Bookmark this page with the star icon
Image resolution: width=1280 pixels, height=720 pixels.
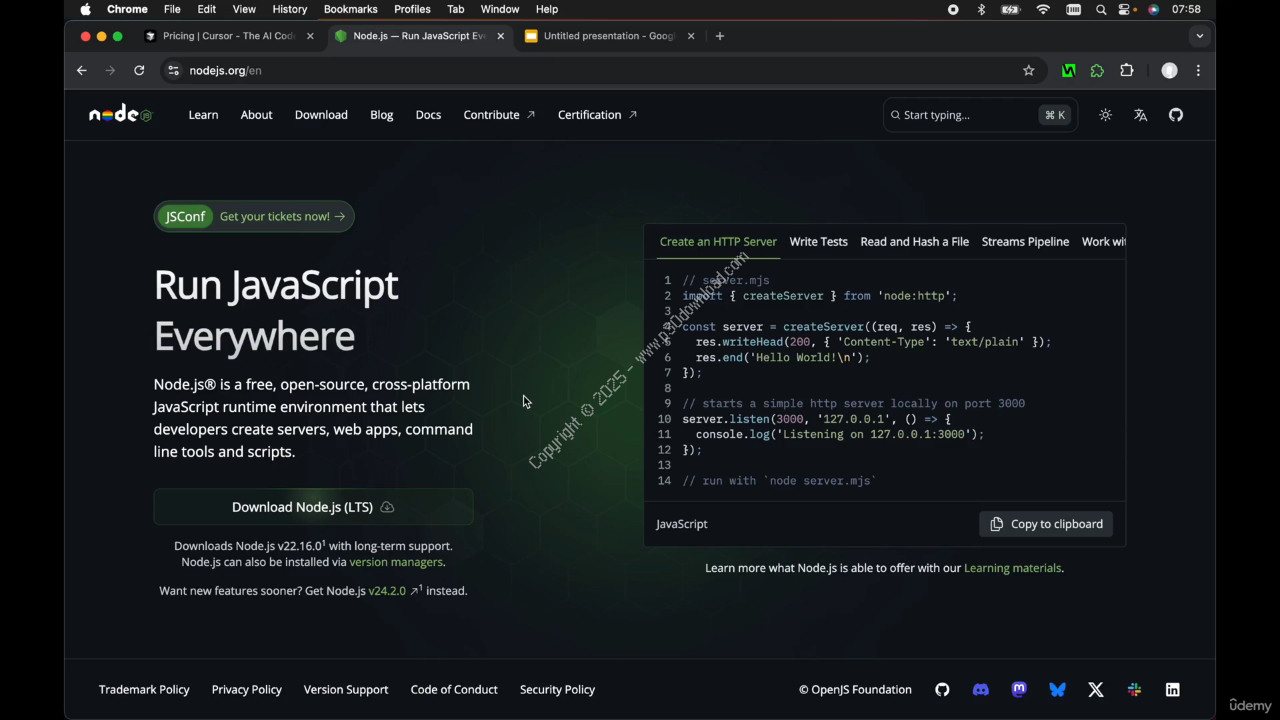click(1029, 71)
